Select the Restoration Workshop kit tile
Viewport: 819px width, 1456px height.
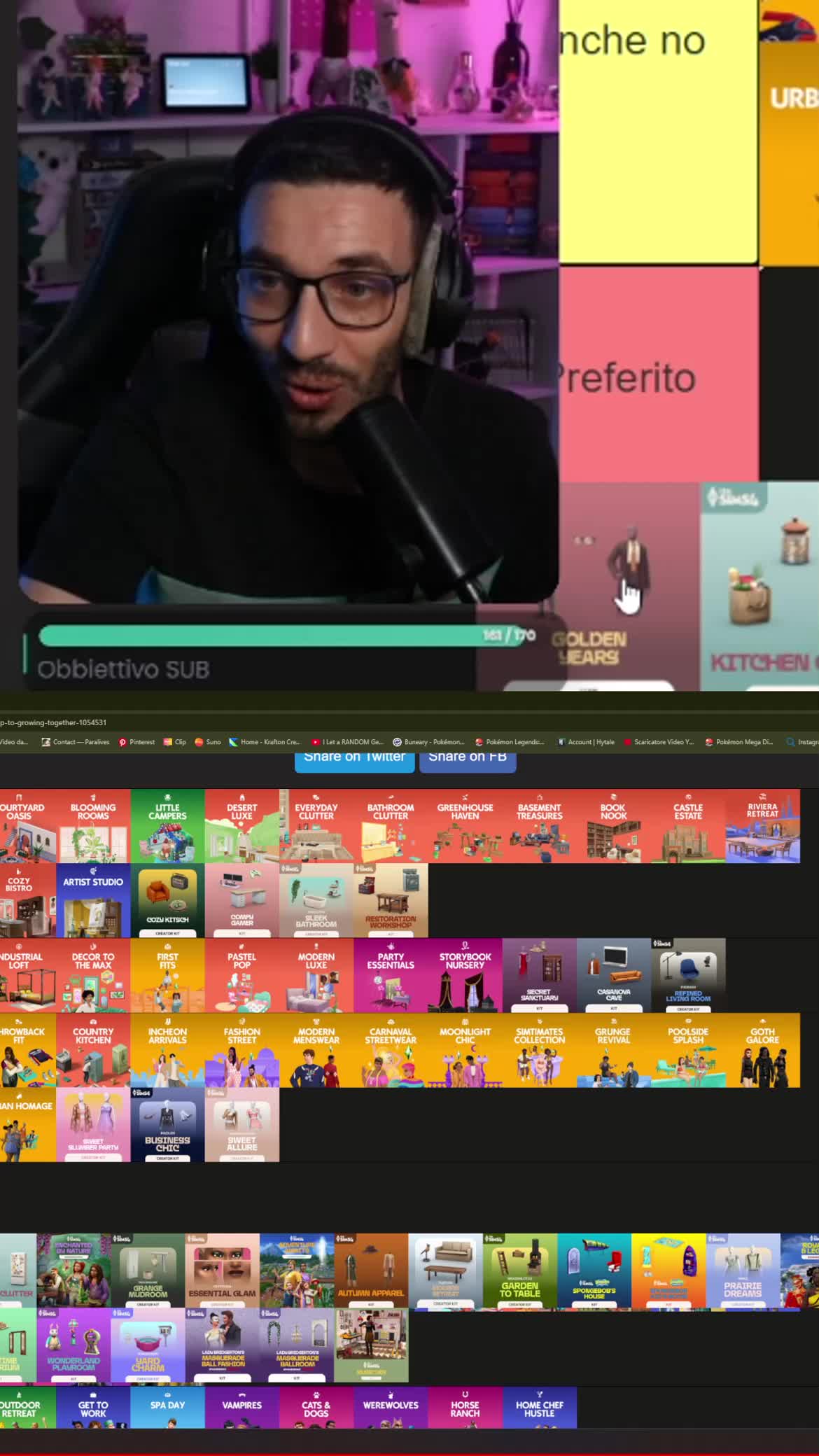coord(391,901)
